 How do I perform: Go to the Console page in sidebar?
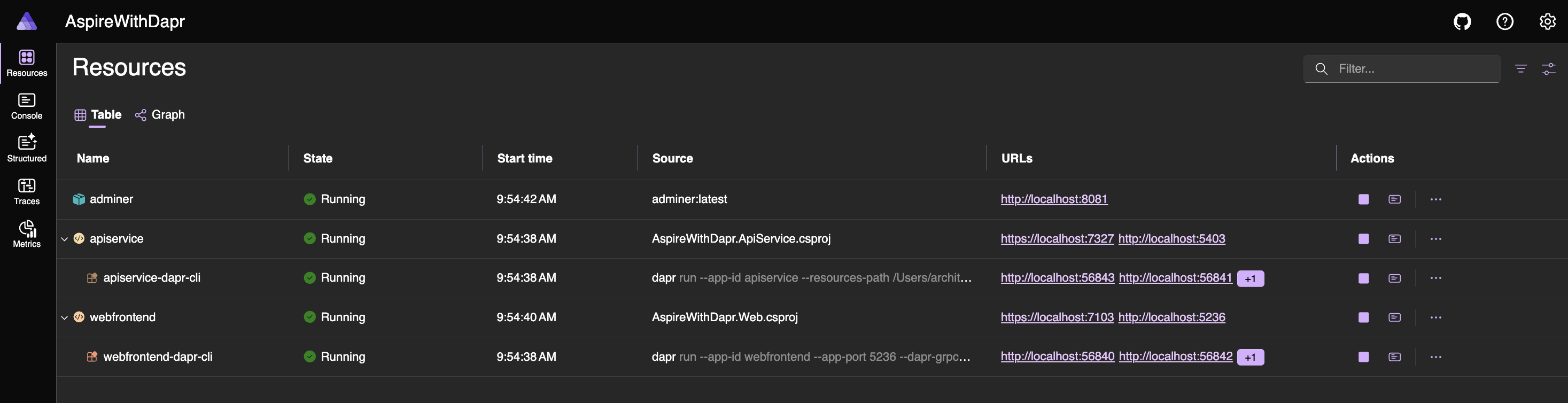pyautogui.click(x=27, y=106)
